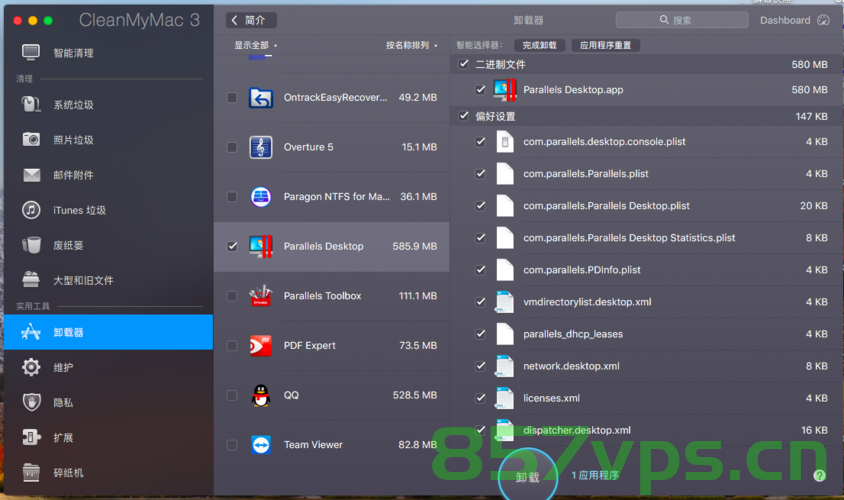844x500 pixels.
Task: Select the Parallels Toolbox row name
Action: coord(322,295)
